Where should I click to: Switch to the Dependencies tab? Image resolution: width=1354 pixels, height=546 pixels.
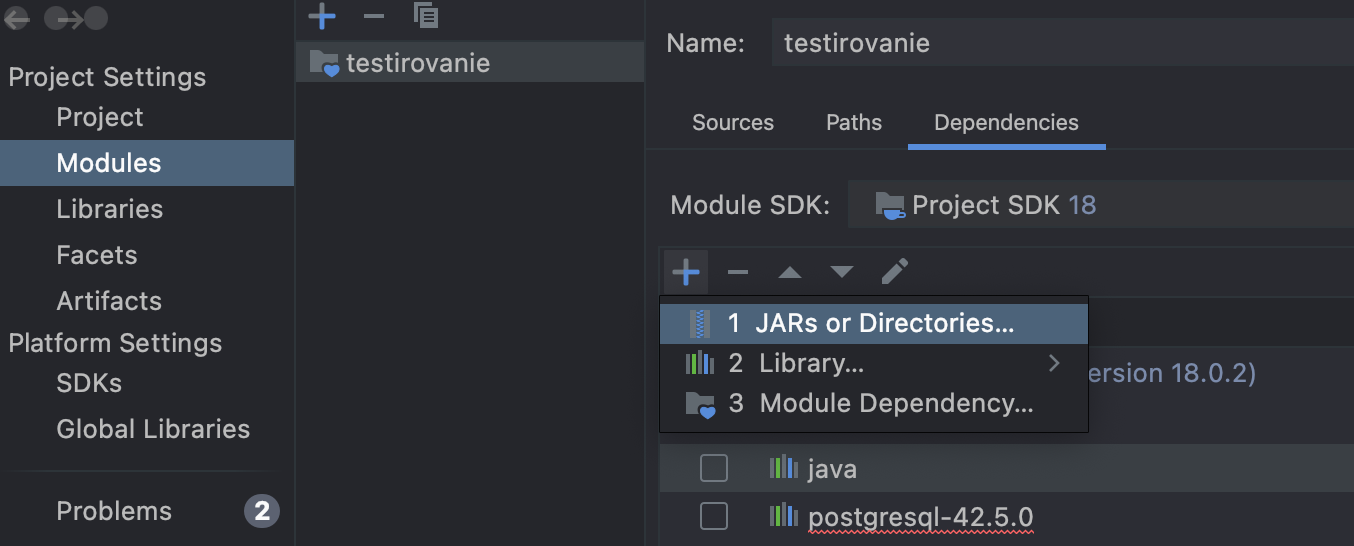1006,123
